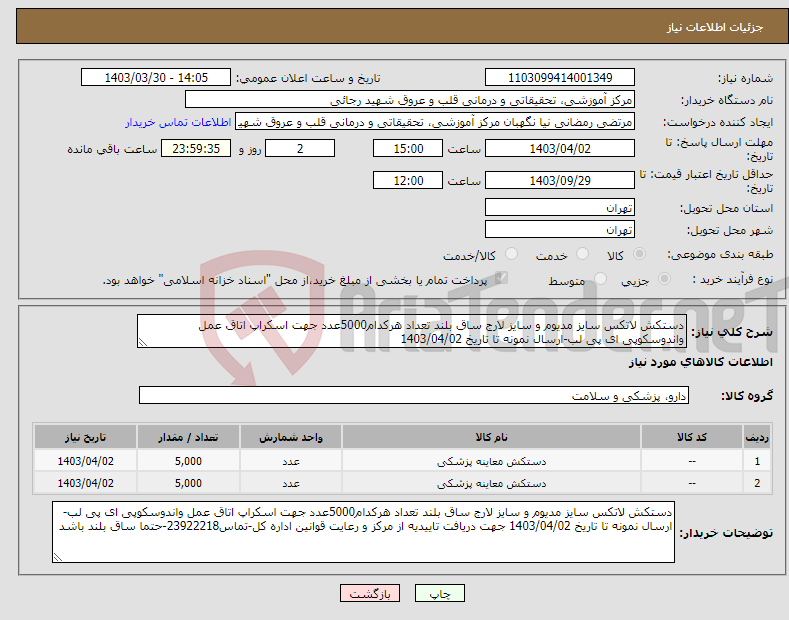789x620 pixels.
Task: Click the نام کالا column header
Action: click(x=491, y=437)
